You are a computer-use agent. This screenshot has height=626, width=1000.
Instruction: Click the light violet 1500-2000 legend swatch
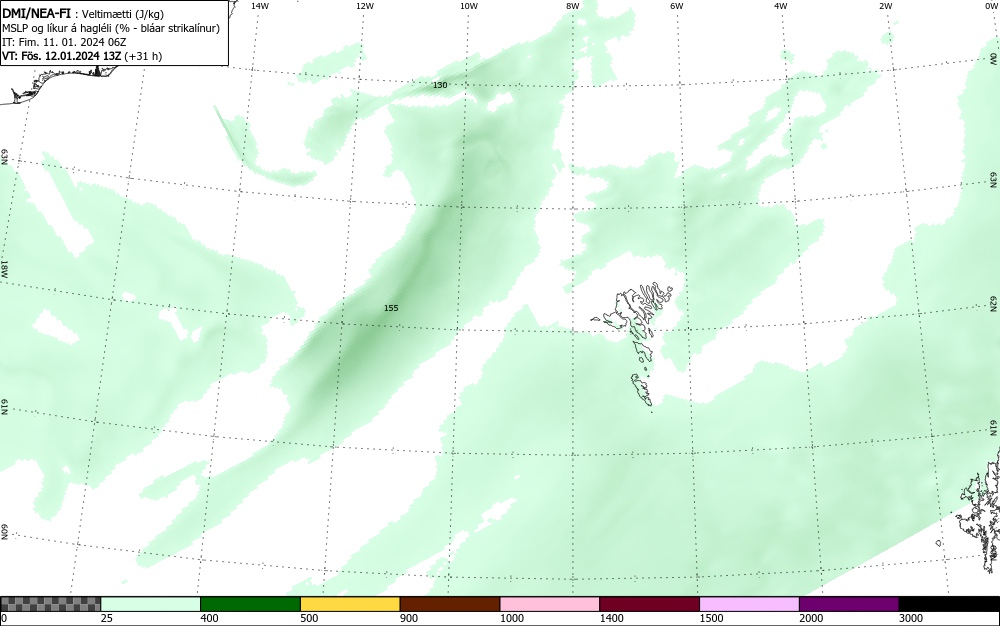pyautogui.click(x=749, y=604)
